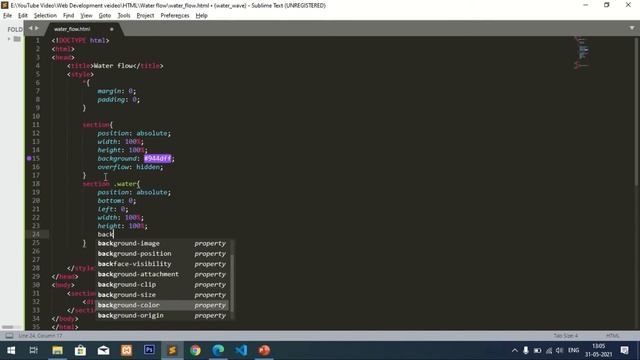This screenshot has height=360, width=640.
Task: Click the highlighted #944dff color value
Action: click(158, 158)
